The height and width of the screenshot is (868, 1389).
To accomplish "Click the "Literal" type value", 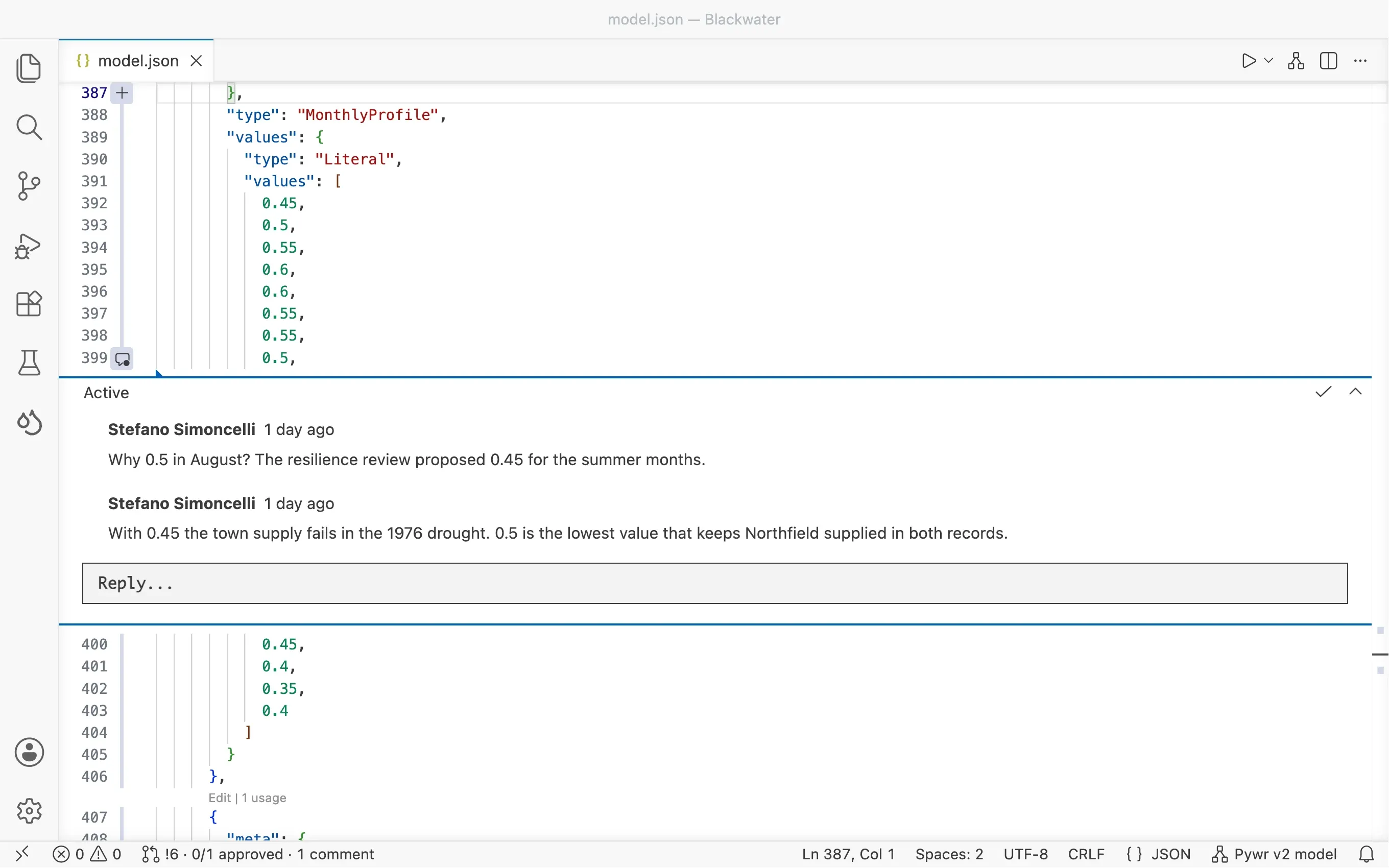I will point(355,159).
